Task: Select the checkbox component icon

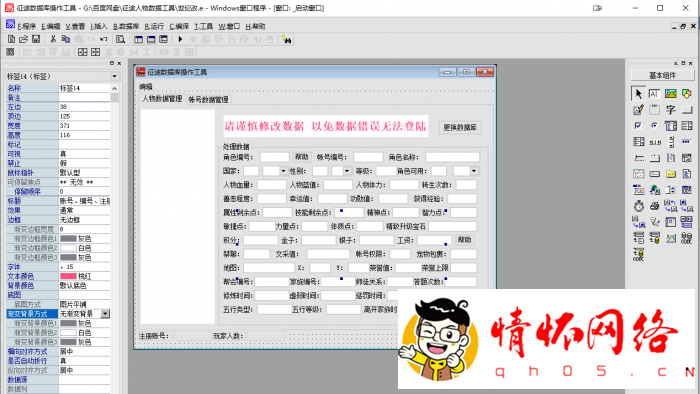Action: pyautogui.click(x=638, y=125)
